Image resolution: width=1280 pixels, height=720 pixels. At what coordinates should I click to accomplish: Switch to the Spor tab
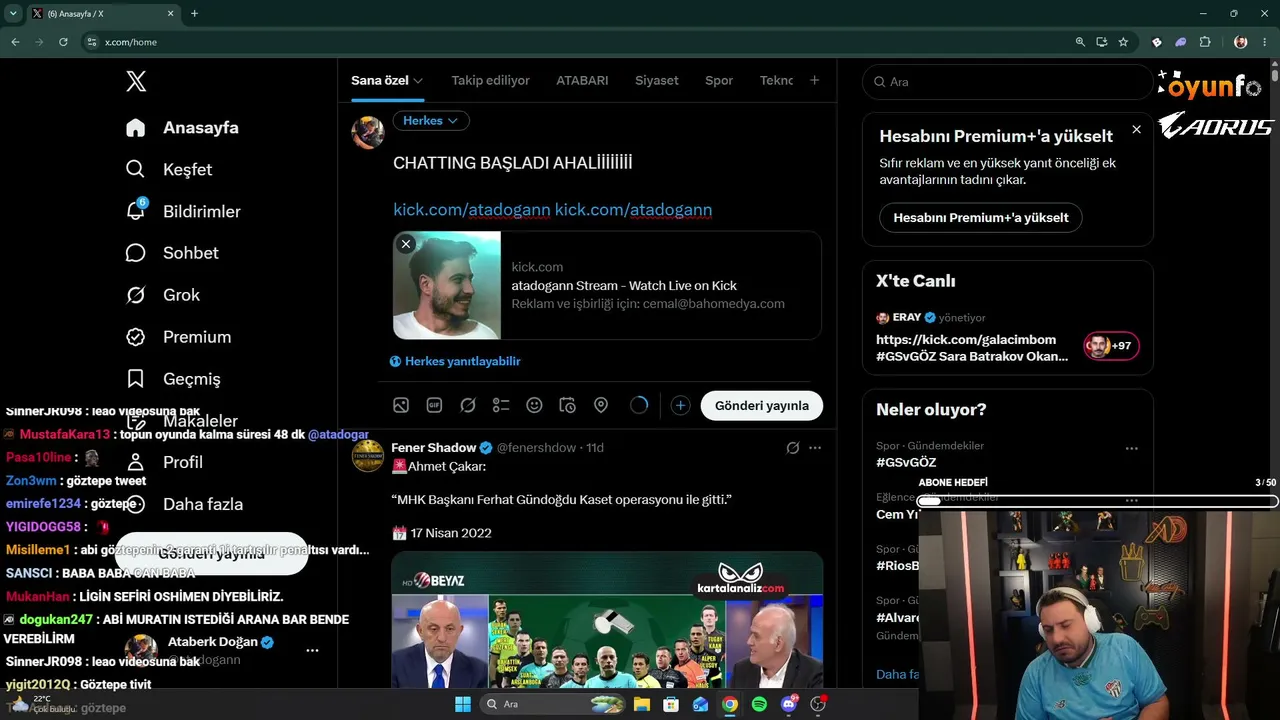coord(719,80)
